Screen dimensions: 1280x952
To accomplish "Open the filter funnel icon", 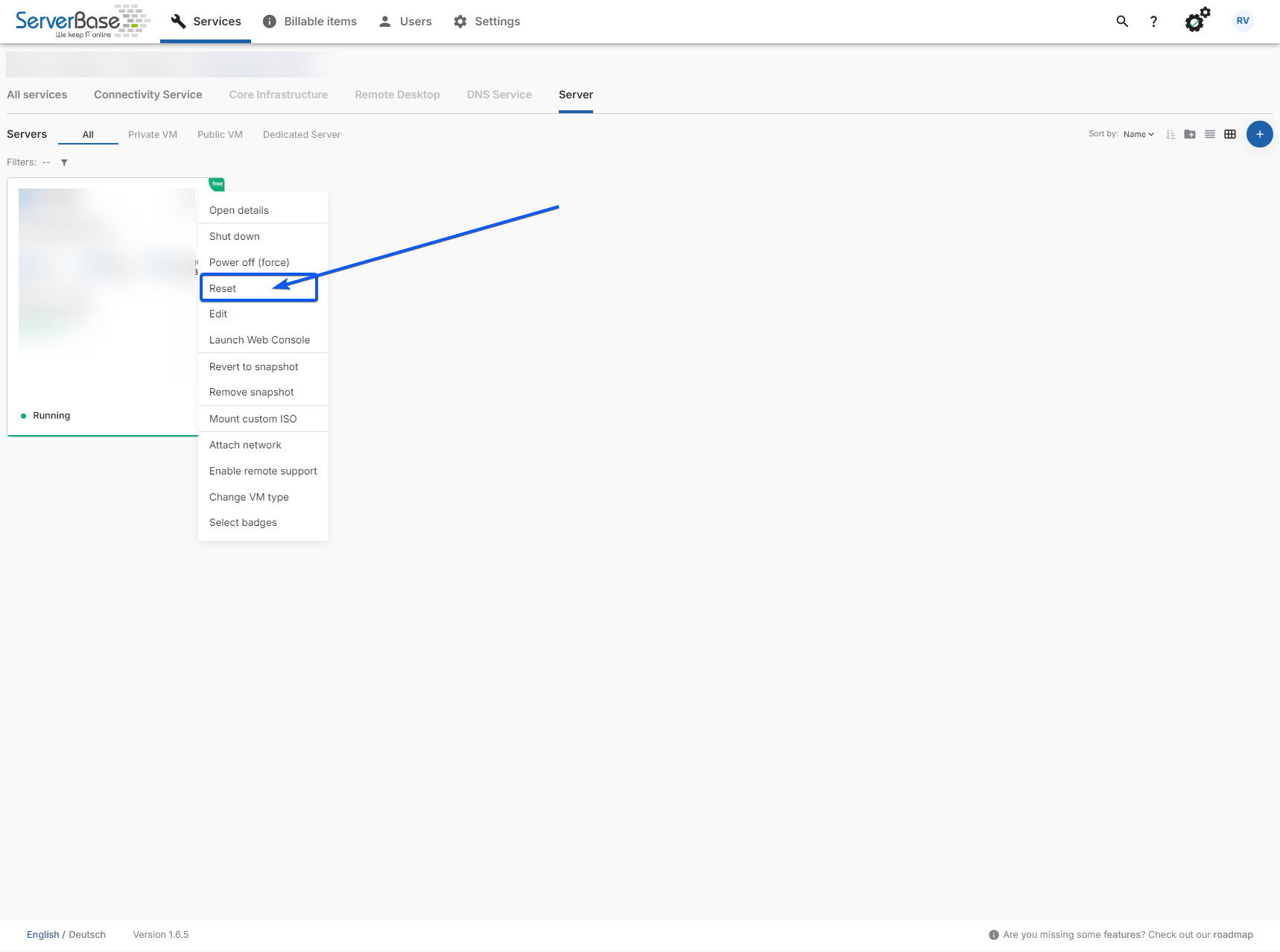I will tap(64, 162).
